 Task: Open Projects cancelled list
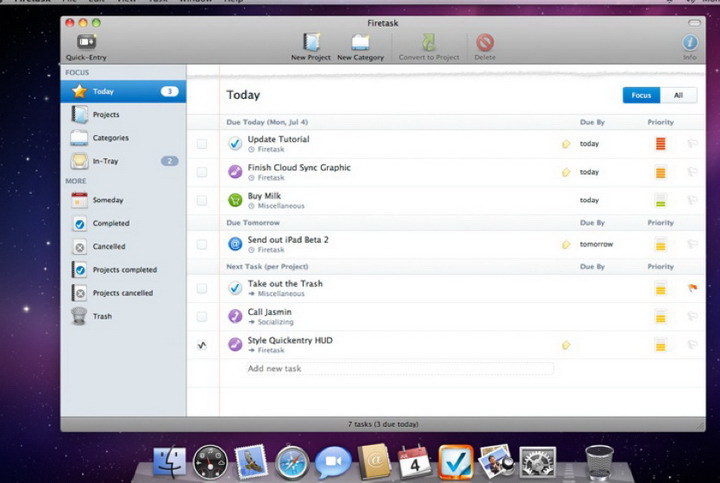123,293
